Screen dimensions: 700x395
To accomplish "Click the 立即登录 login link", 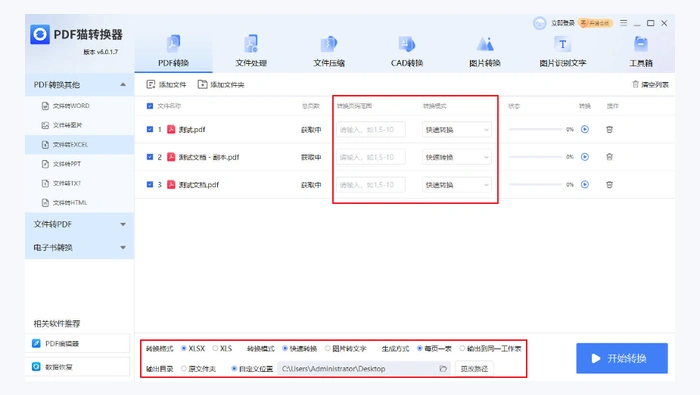I will pos(562,23).
